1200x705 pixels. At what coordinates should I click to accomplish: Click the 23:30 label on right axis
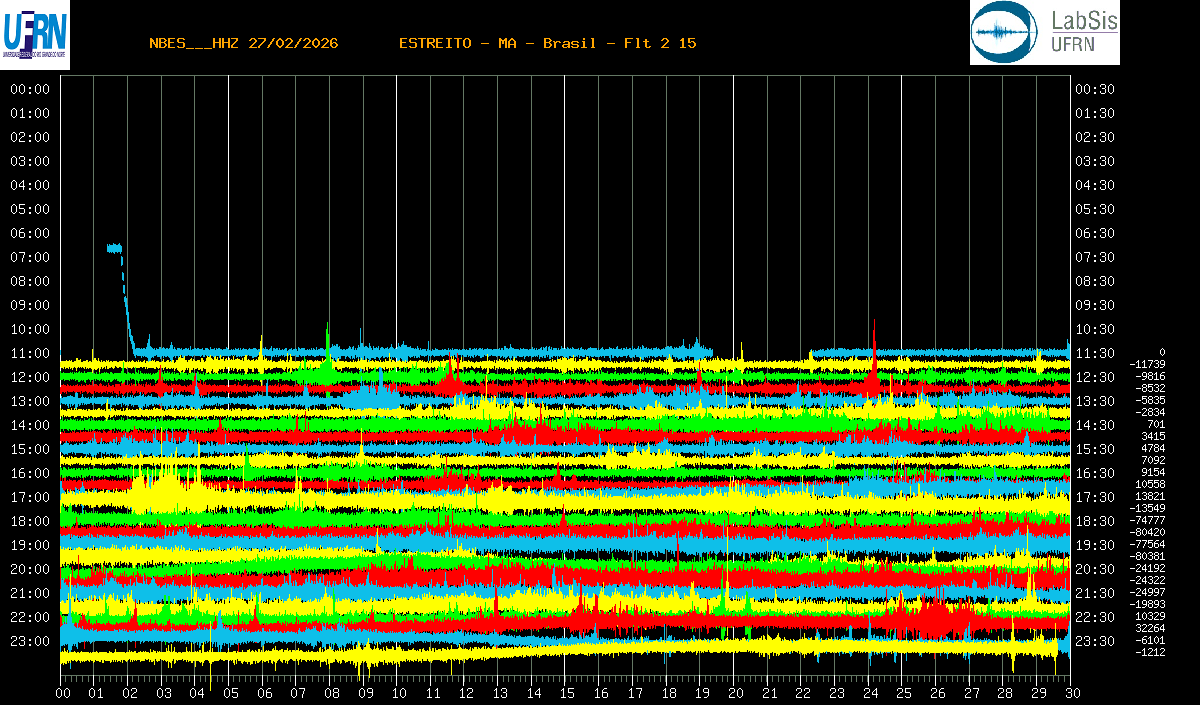coord(1095,641)
